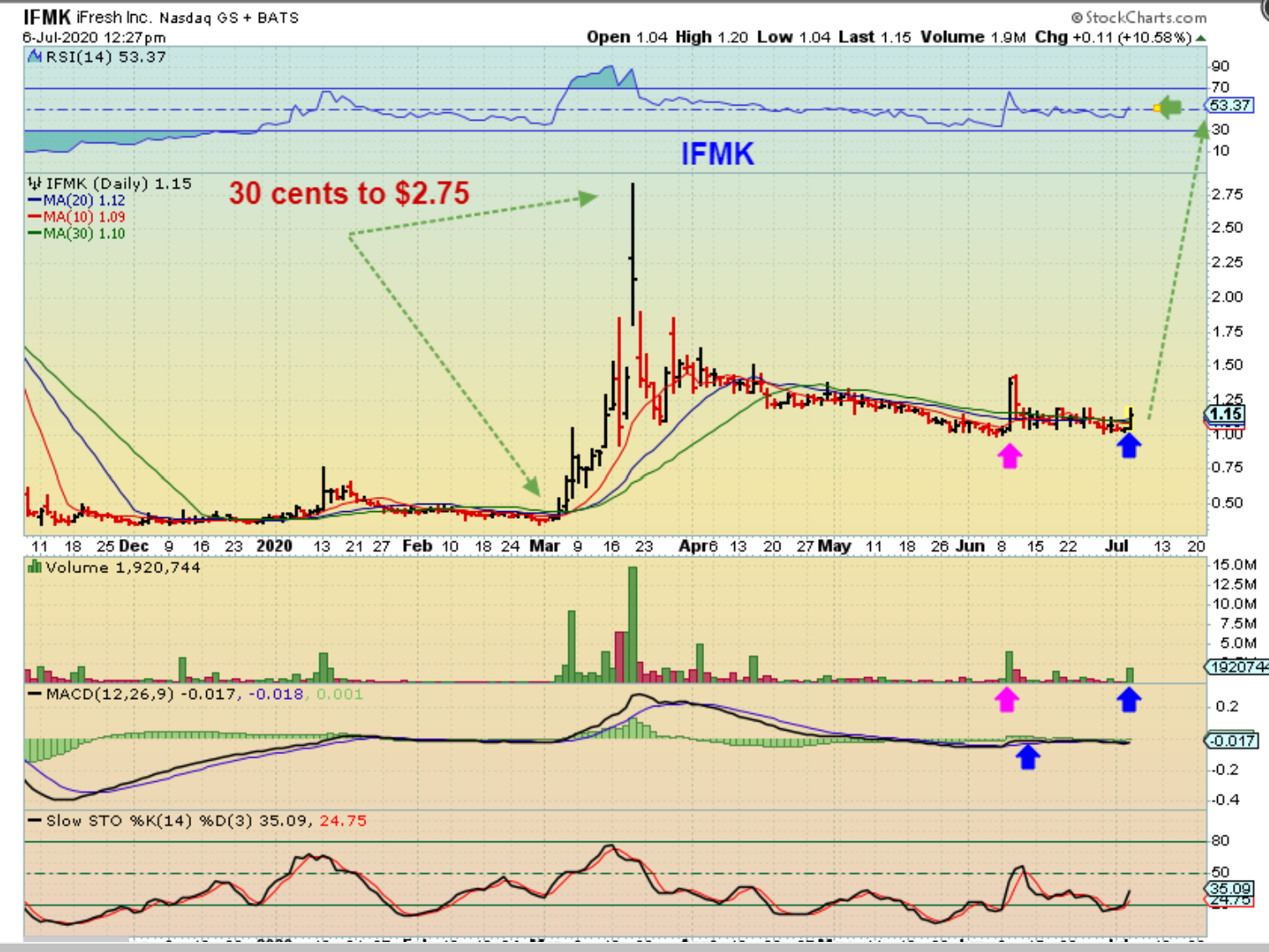
Task: Click the 'Slow STO %K(14) %D(3)' label
Action: pyautogui.click(x=149, y=821)
